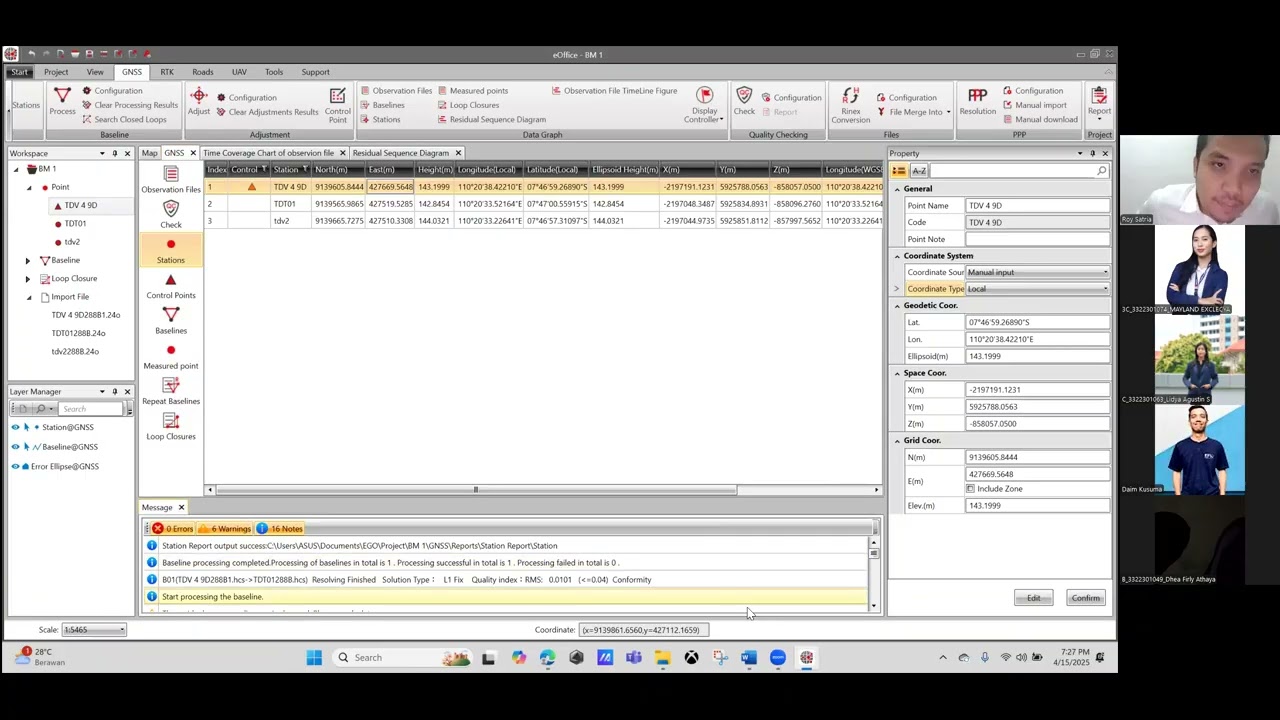The height and width of the screenshot is (720, 1280).
Task: Open Coordinate Source dropdown
Action: click(1037, 272)
